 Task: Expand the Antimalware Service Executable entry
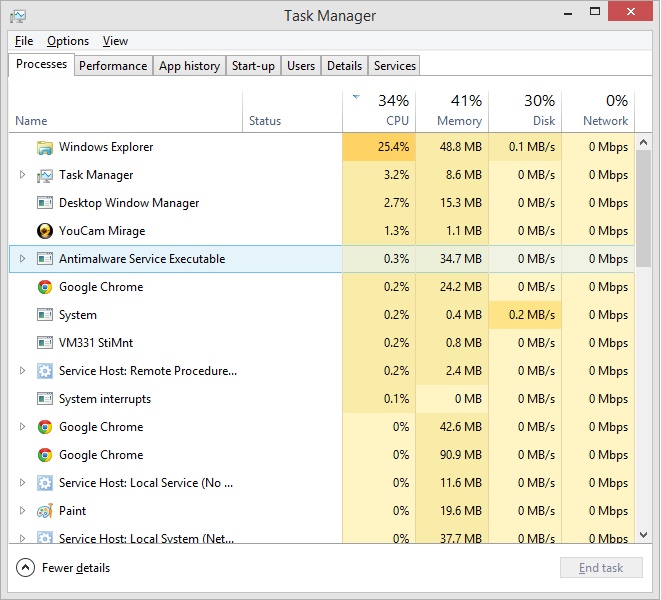(22, 258)
